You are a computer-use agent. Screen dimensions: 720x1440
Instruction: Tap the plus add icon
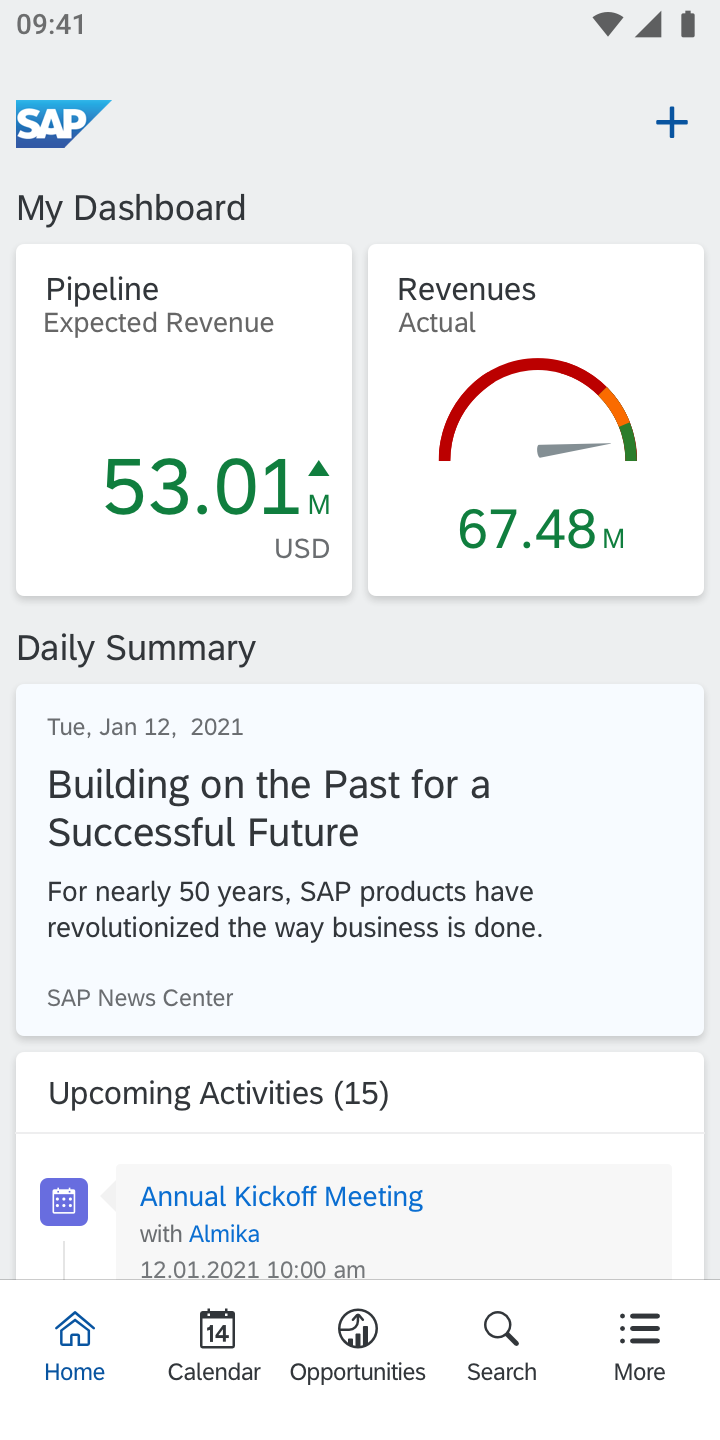672,123
